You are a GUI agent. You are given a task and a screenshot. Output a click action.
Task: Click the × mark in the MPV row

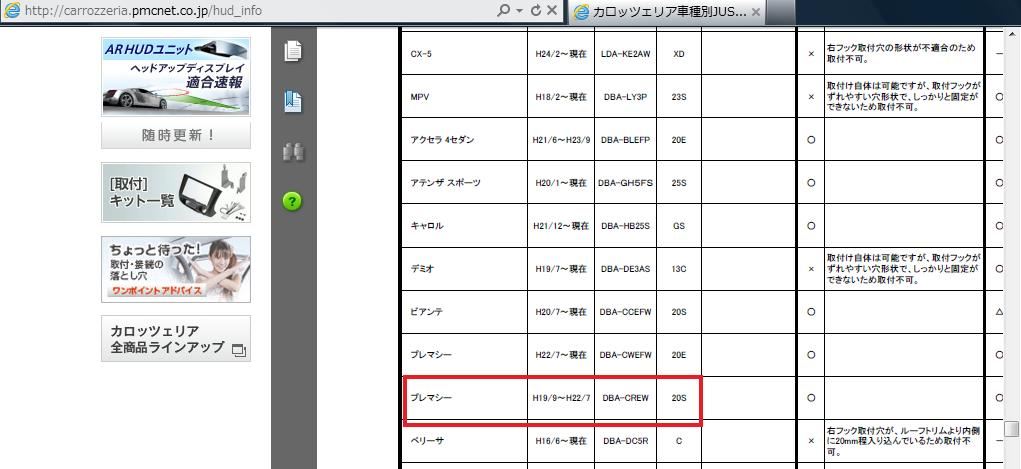tap(811, 96)
